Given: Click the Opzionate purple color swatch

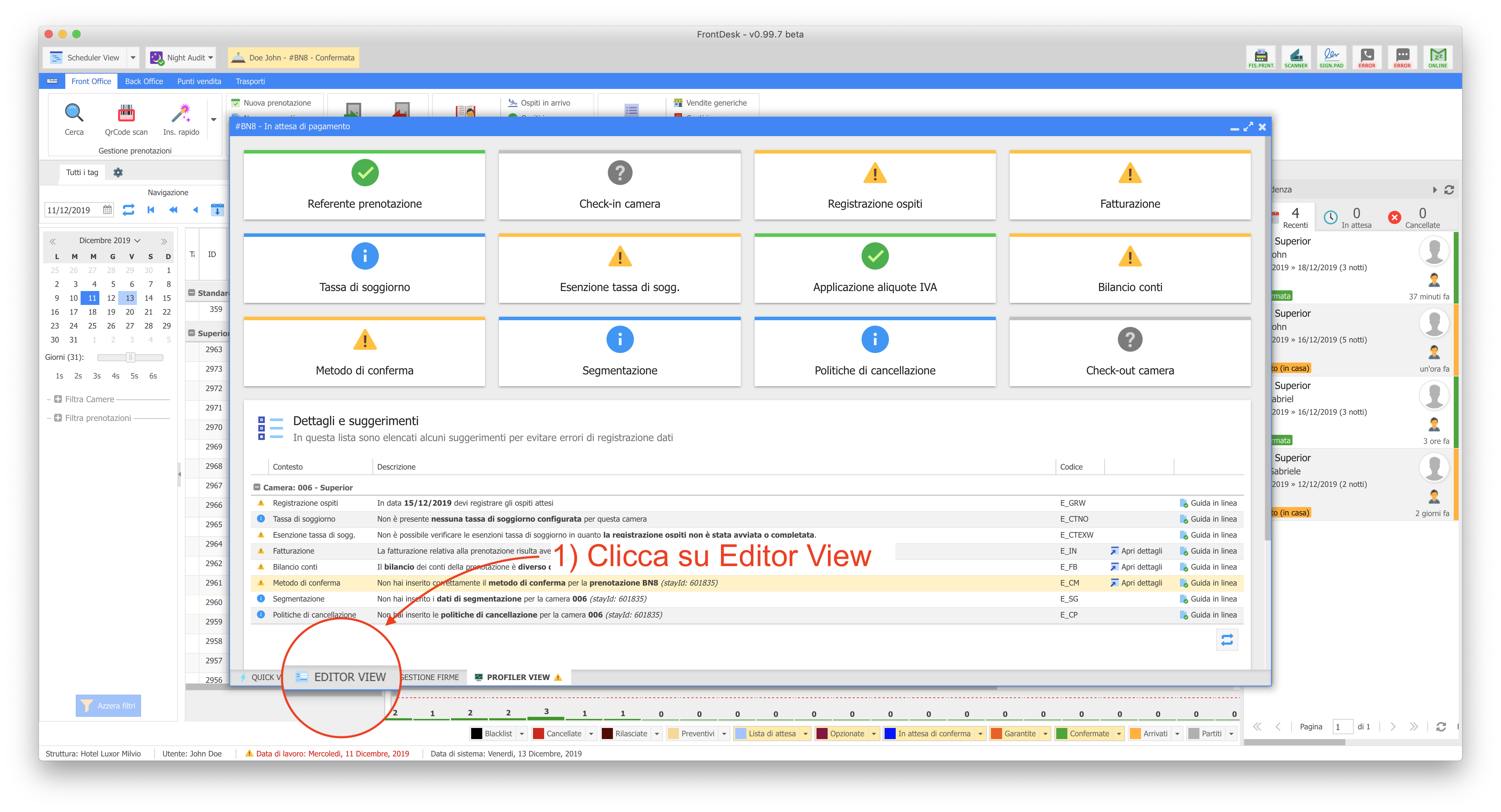Looking at the screenshot, I should pos(822,734).
